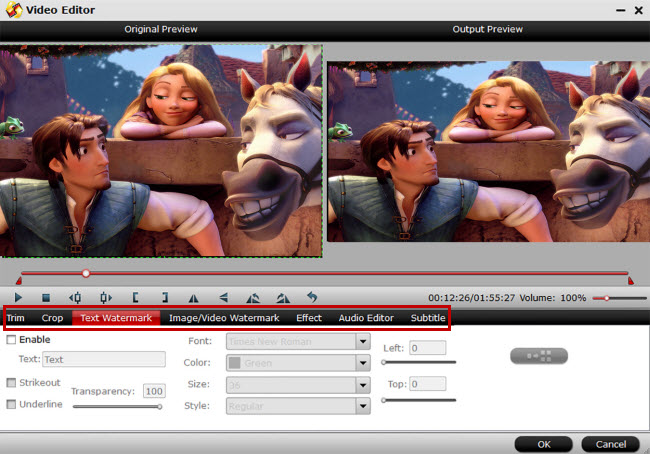The height and width of the screenshot is (454, 650).
Task: Flip the video vertically
Action: (x=223, y=297)
